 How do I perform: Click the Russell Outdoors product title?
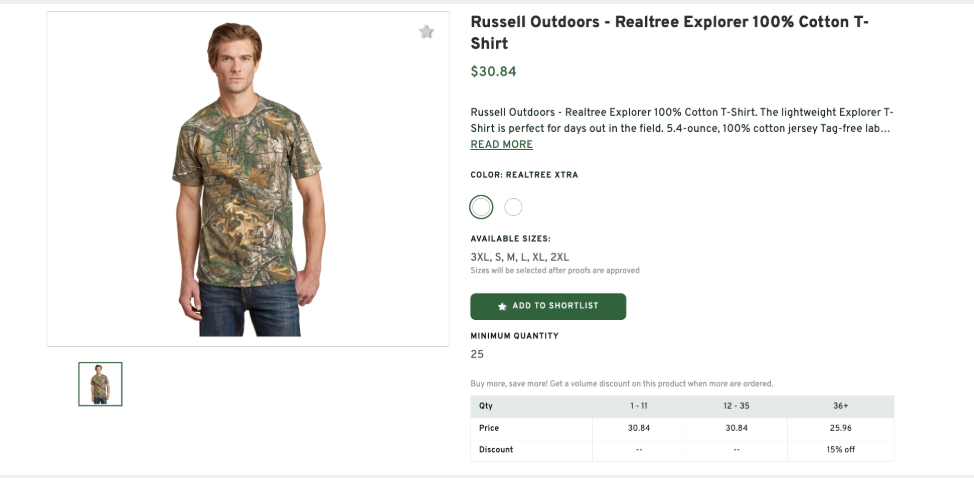coord(669,32)
